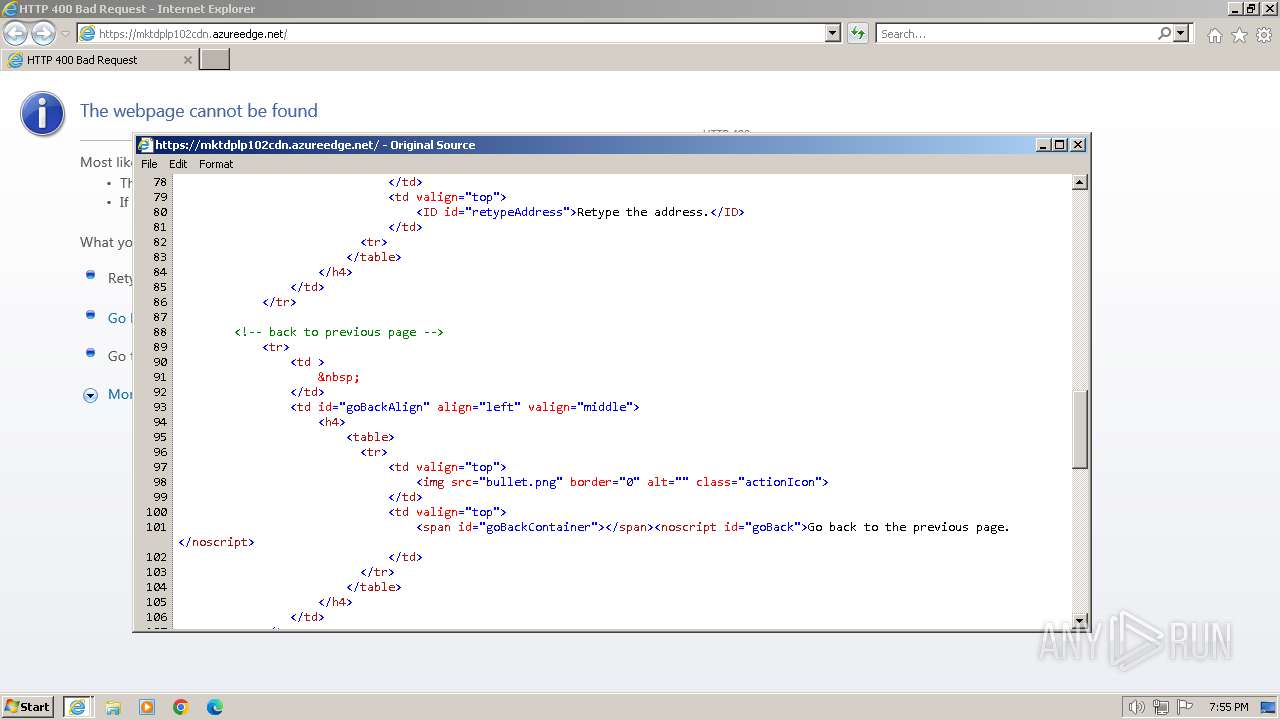Launch Chrome from taskbar
Viewport: 1280px width, 720px height.
point(181,707)
